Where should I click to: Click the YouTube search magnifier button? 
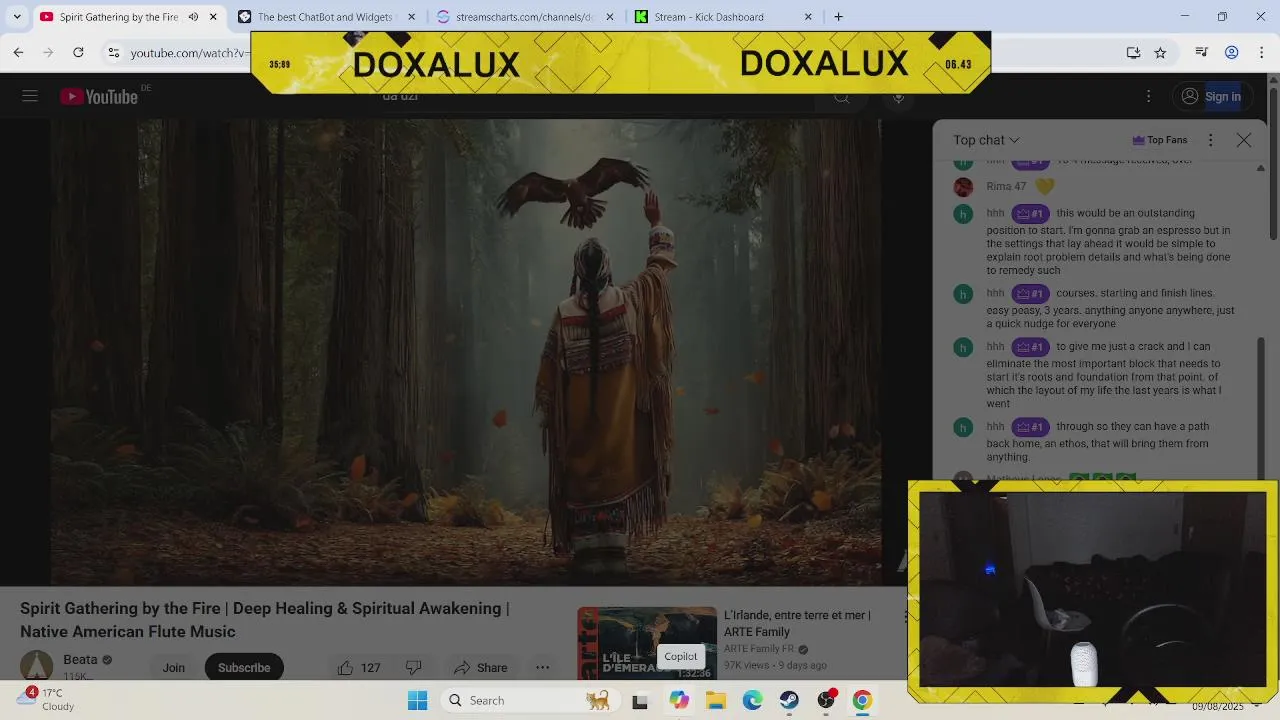coord(842,96)
